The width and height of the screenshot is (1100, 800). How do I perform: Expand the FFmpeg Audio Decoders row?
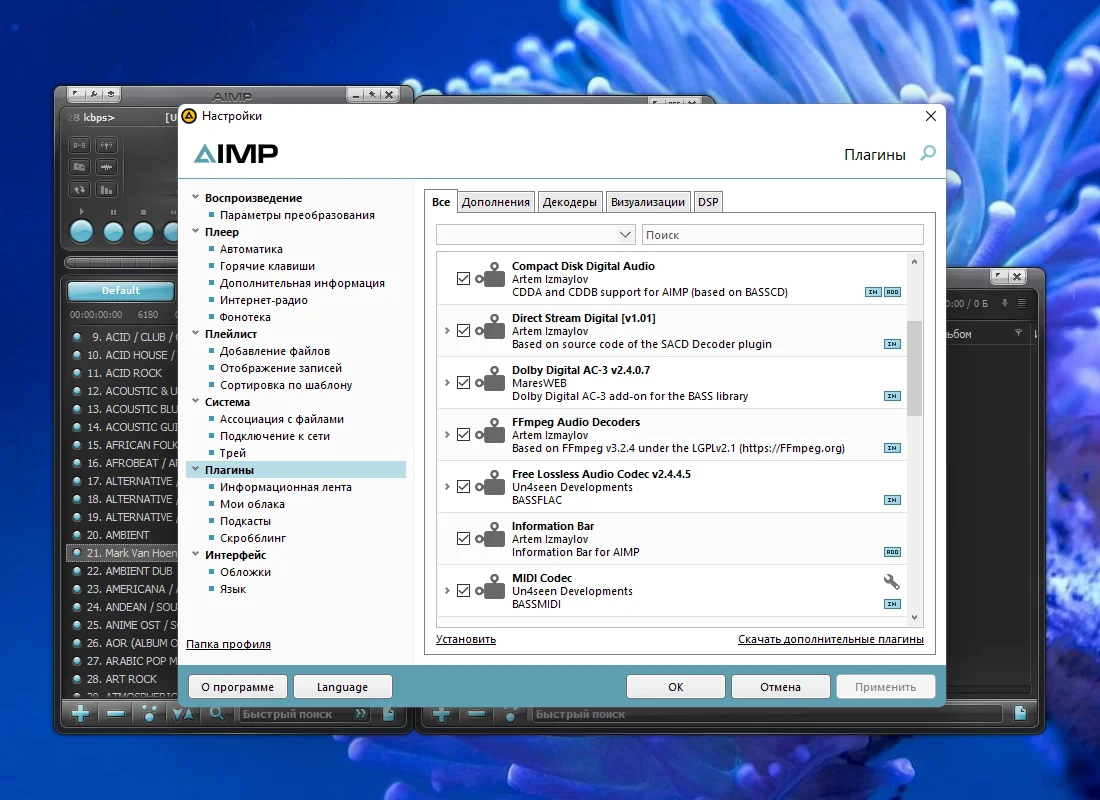pyautogui.click(x=447, y=434)
